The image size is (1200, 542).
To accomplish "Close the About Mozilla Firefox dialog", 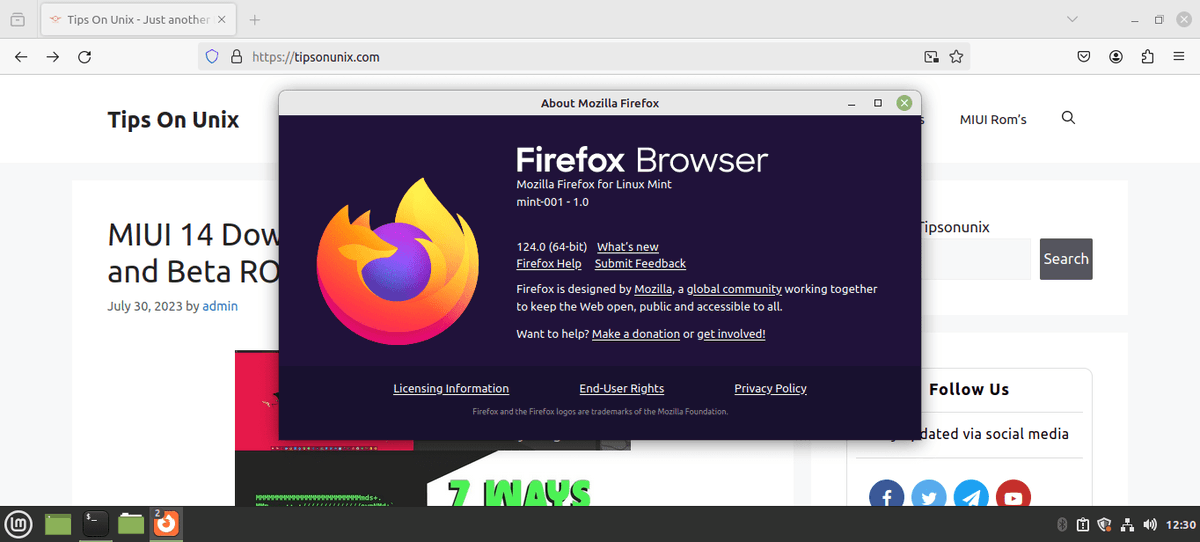I will [x=904, y=103].
